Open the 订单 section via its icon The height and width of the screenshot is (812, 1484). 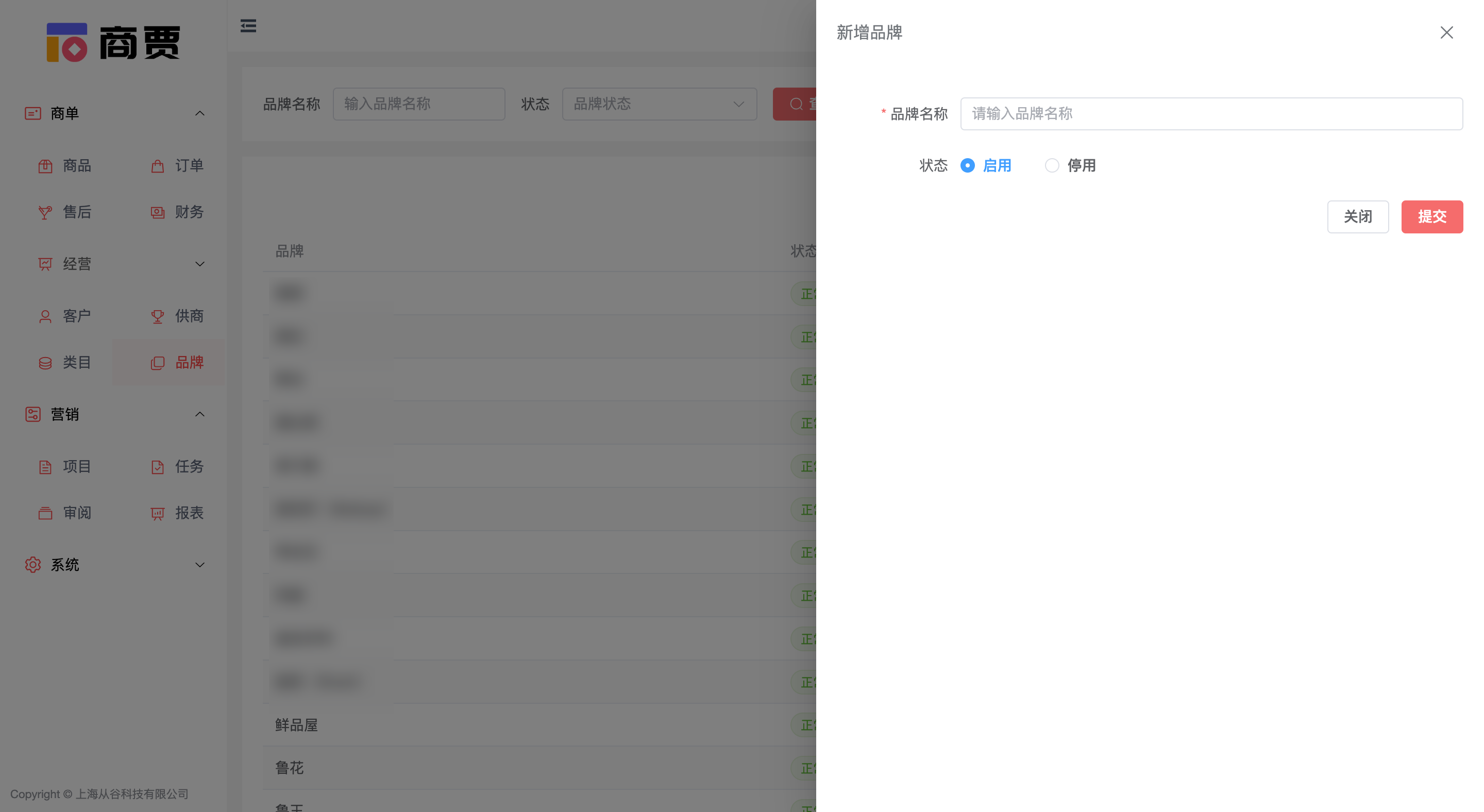click(157, 166)
